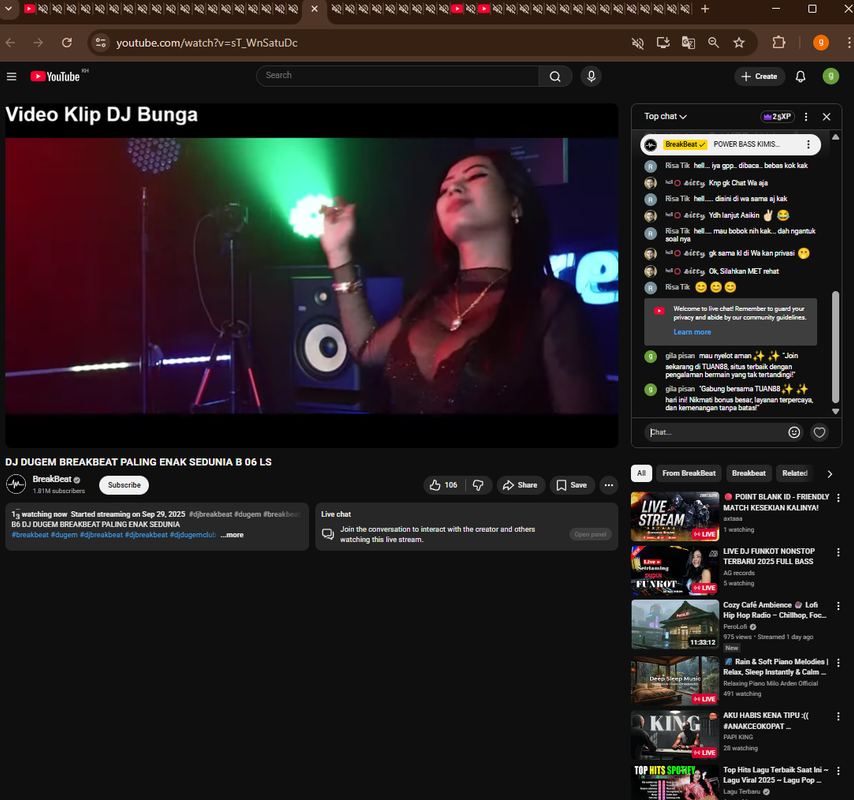Open Rain & Soft Piano Melodies thumbnail
Viewport: 854px width, 800px height.
(675, 681)
